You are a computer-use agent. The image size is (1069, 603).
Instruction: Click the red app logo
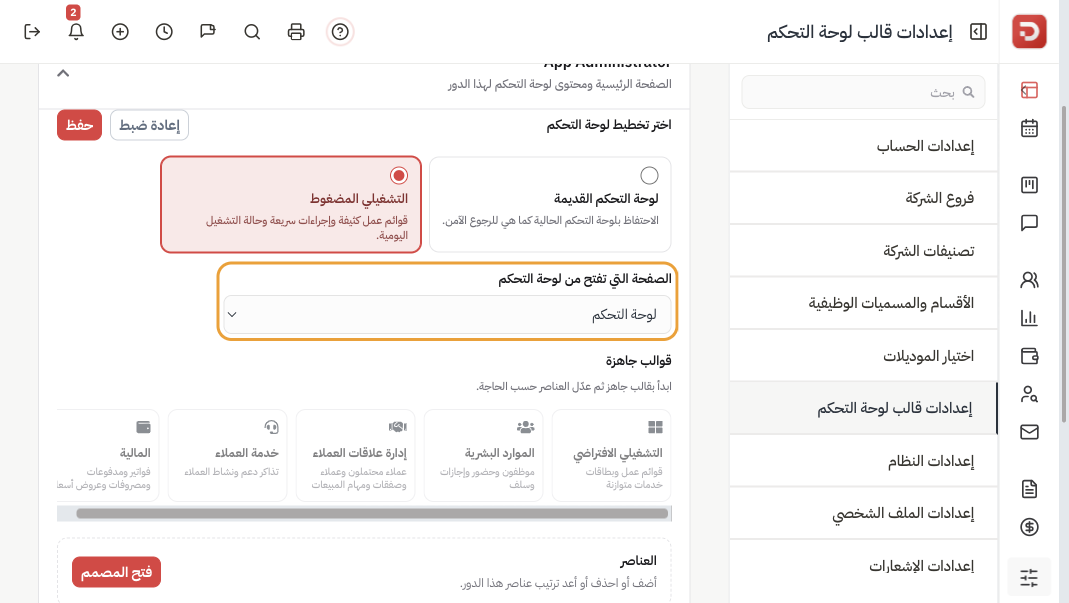click(x=1029, y=31)
